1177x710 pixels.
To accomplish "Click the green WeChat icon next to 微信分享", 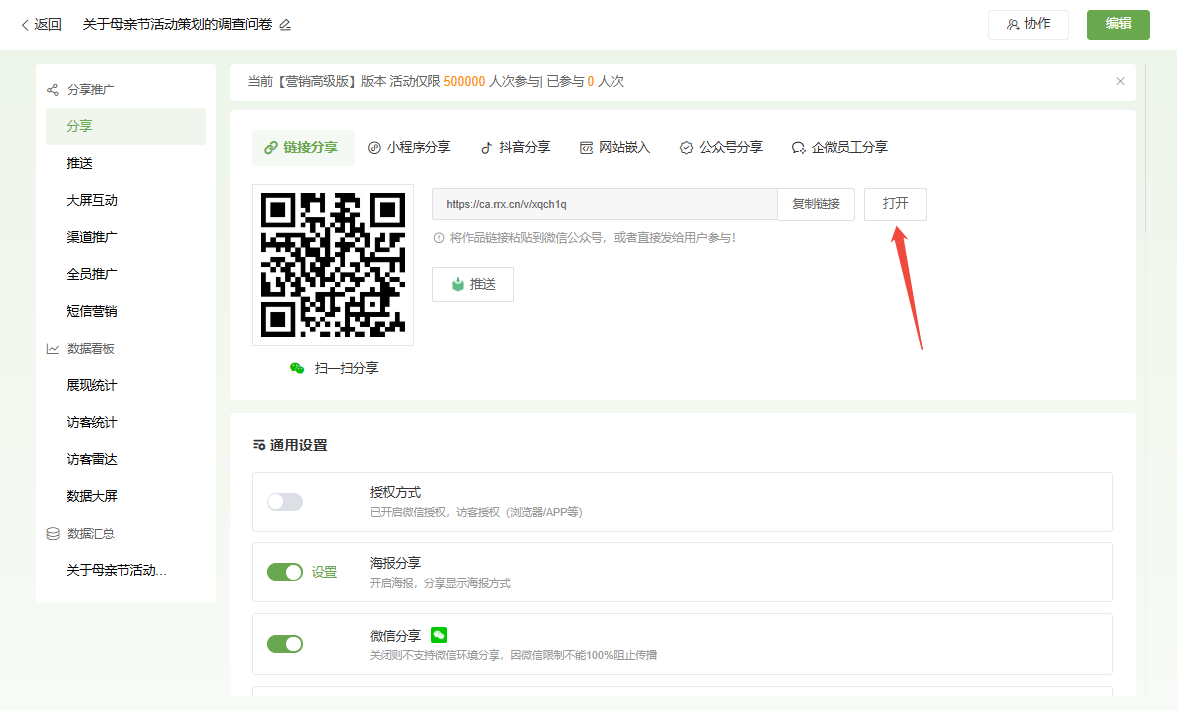I will coord(439,635).
